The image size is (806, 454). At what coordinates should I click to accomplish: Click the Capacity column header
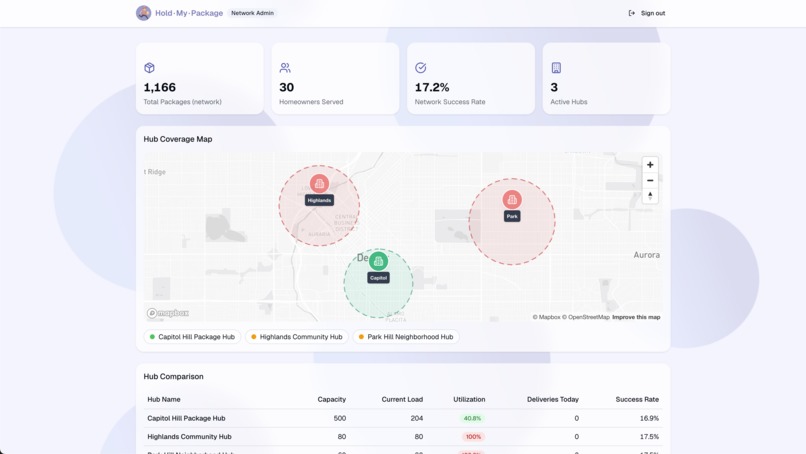point(332,399)
